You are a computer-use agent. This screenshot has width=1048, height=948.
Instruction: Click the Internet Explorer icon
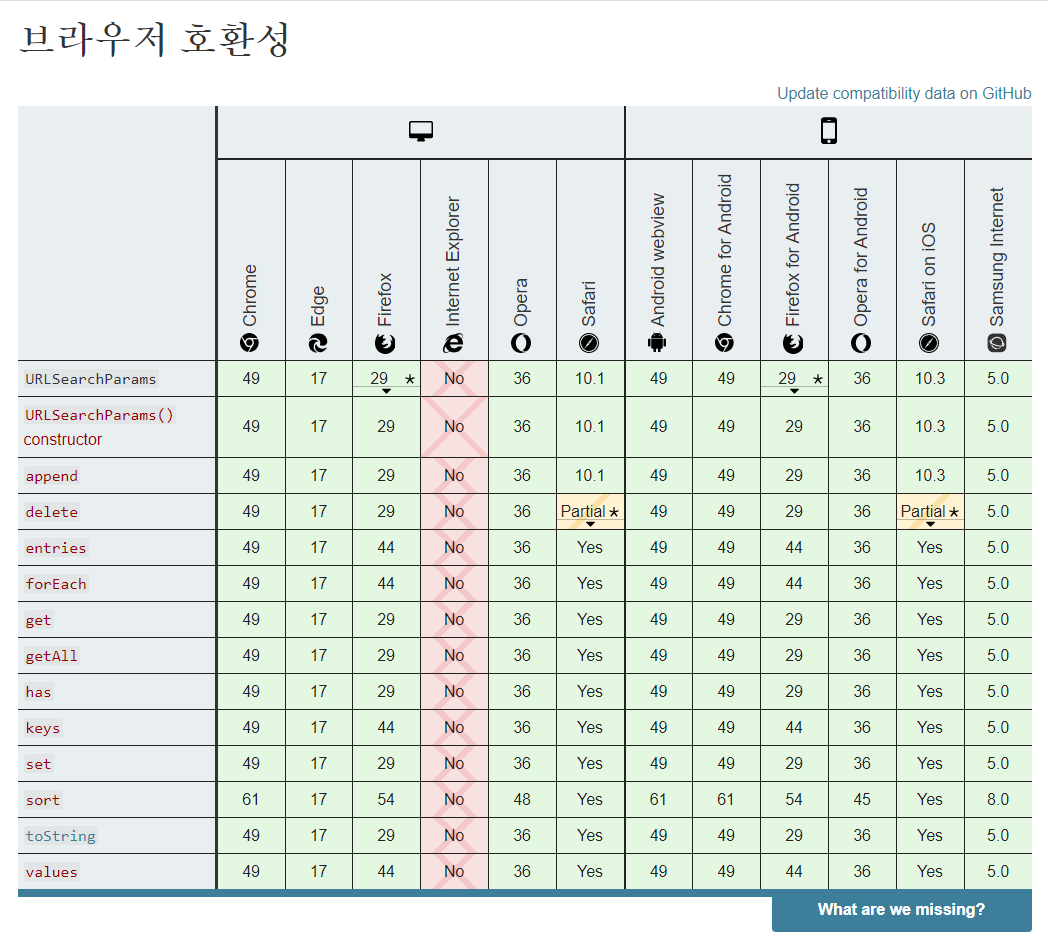click(453, 344)
